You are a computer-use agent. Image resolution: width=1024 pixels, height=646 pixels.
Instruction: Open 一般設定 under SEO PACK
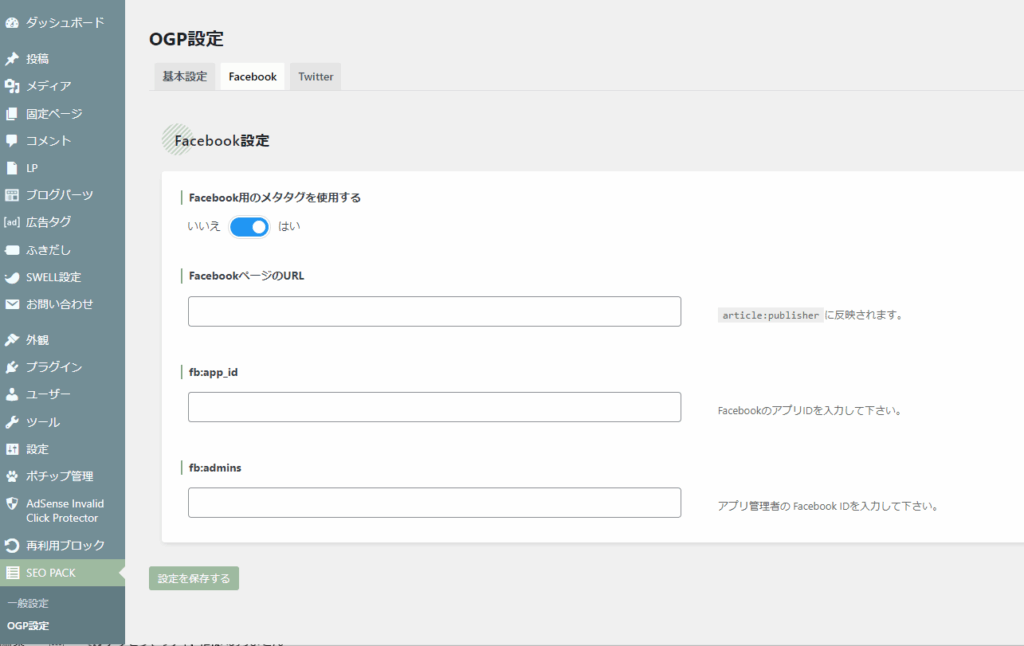(x=28, y=603)
